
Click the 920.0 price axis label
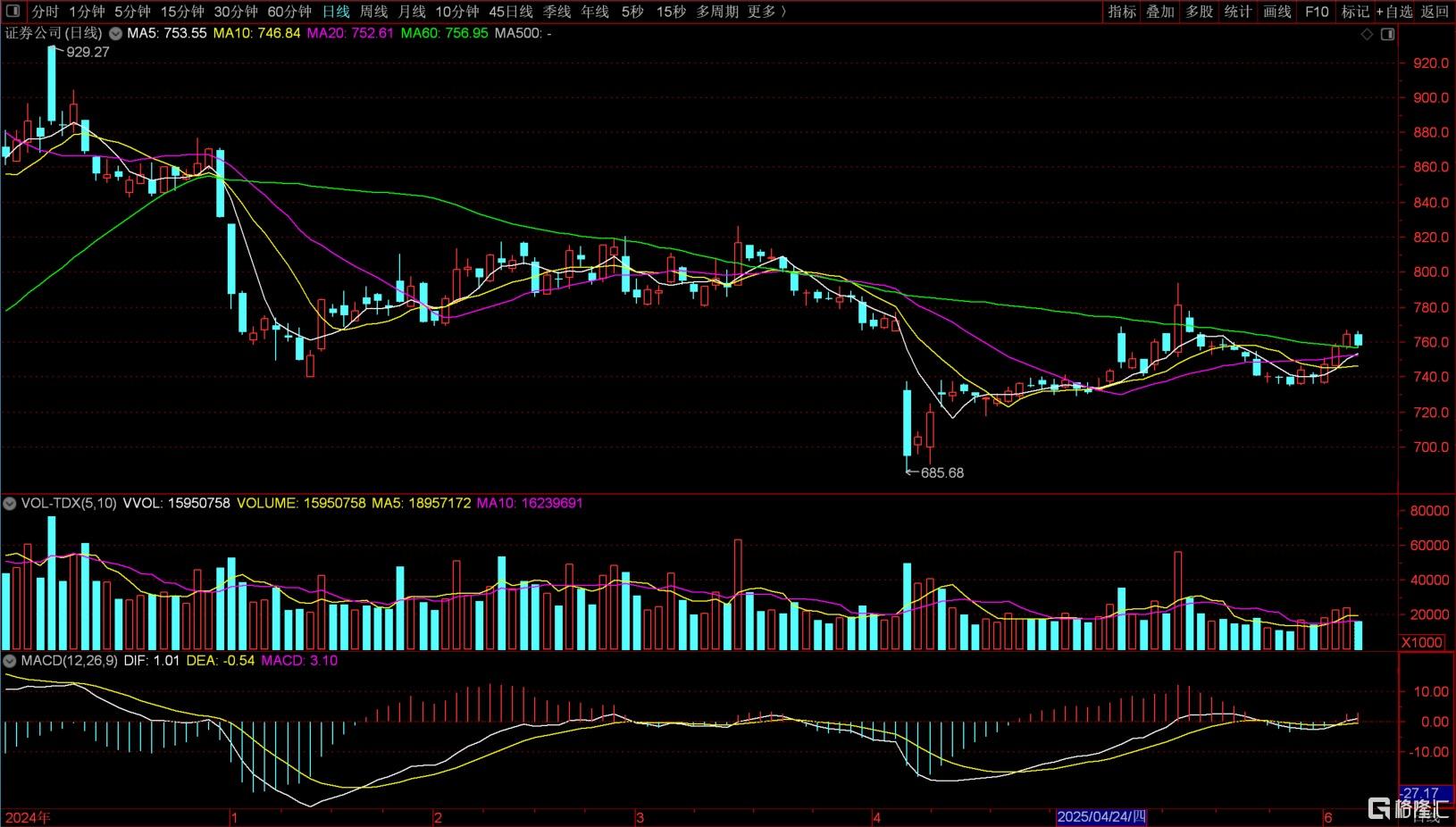[1430, 63]
